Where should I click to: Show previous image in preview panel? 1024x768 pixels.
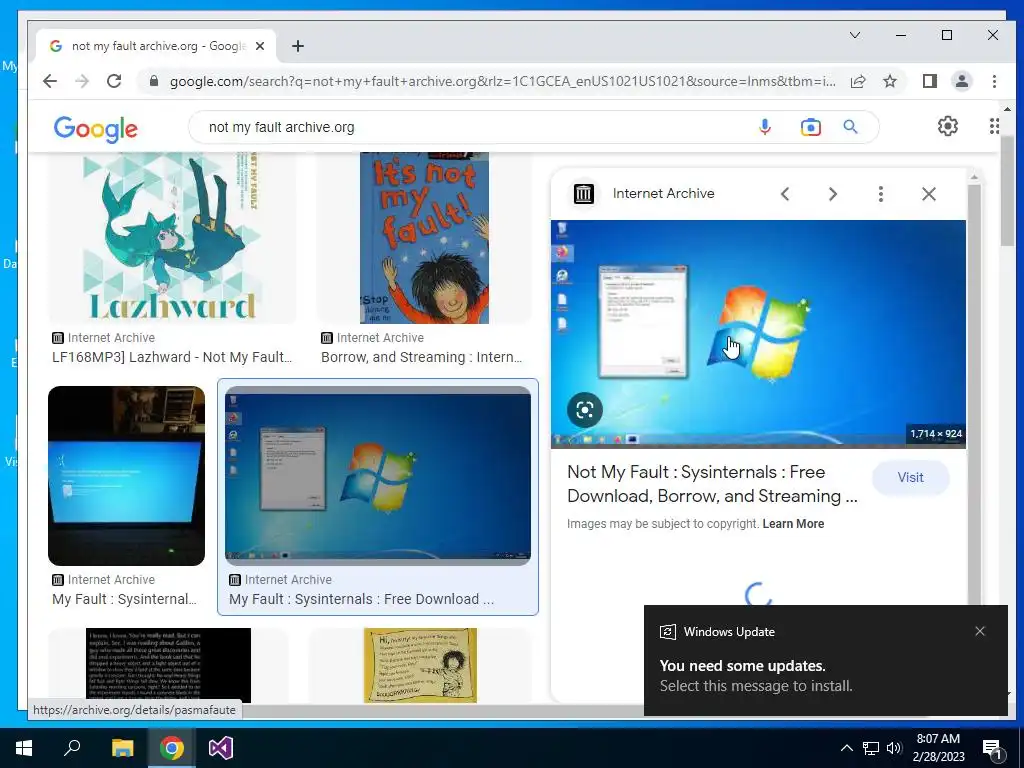click(x=785, y=194)
